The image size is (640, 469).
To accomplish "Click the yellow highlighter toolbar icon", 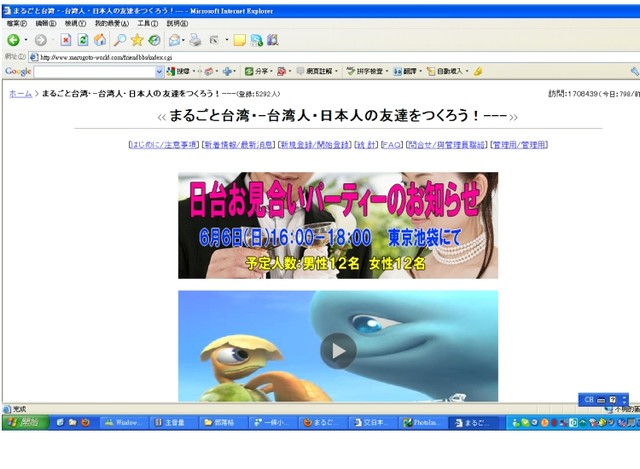I will click(x=478, y=71).
